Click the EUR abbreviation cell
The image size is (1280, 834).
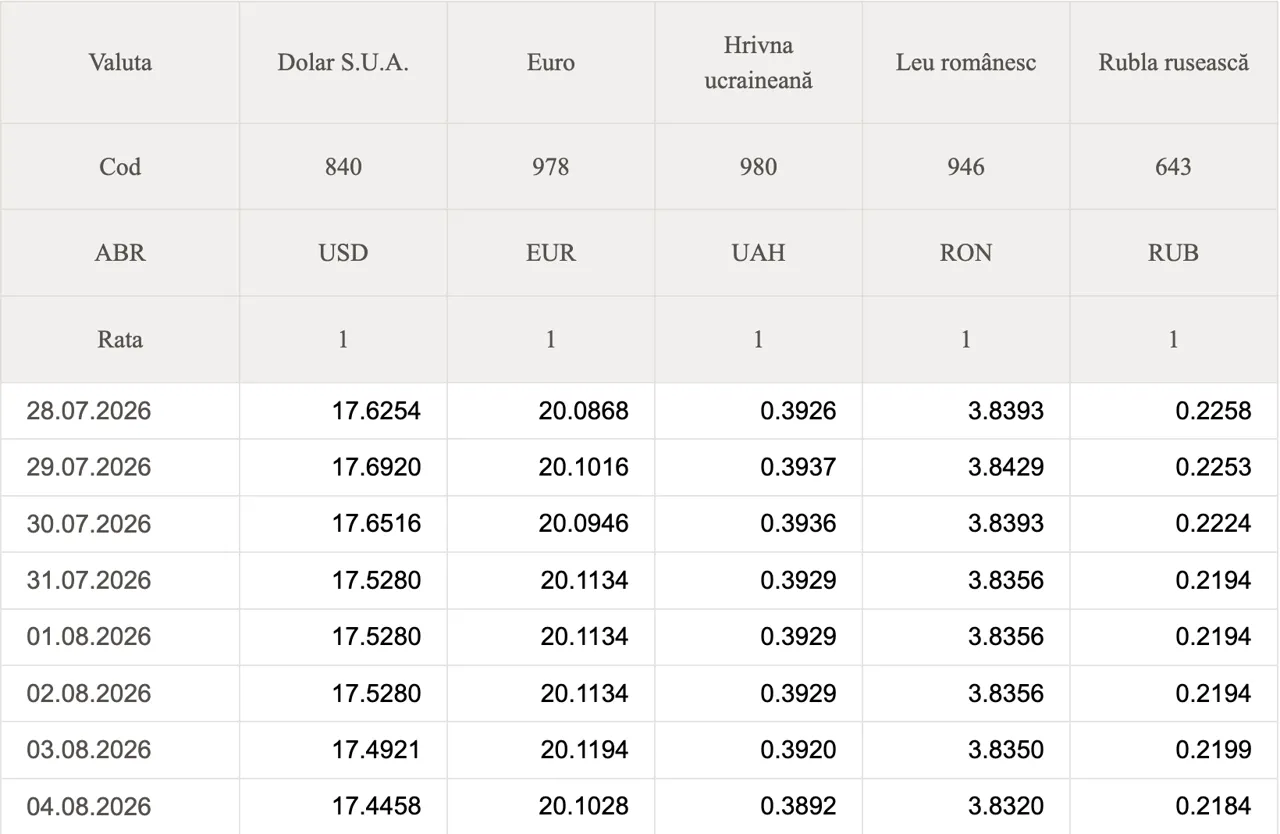click(x=551, y=253)
